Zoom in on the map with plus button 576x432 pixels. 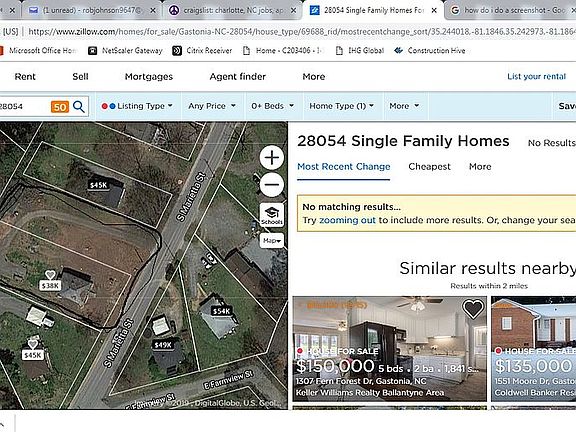tap(272, 158)
